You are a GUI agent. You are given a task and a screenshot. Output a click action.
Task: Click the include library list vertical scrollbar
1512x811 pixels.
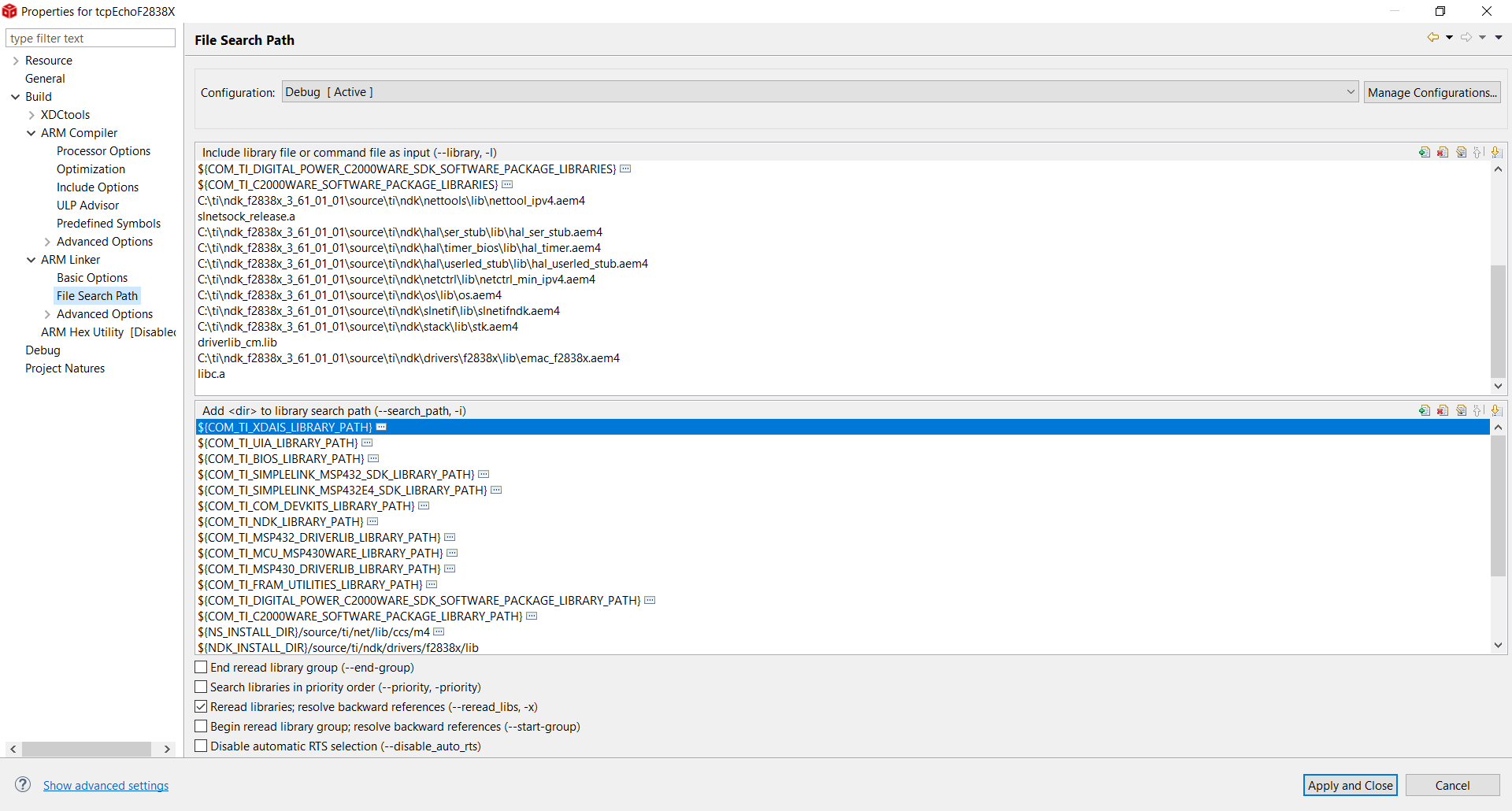click(x=1498, y=321)
